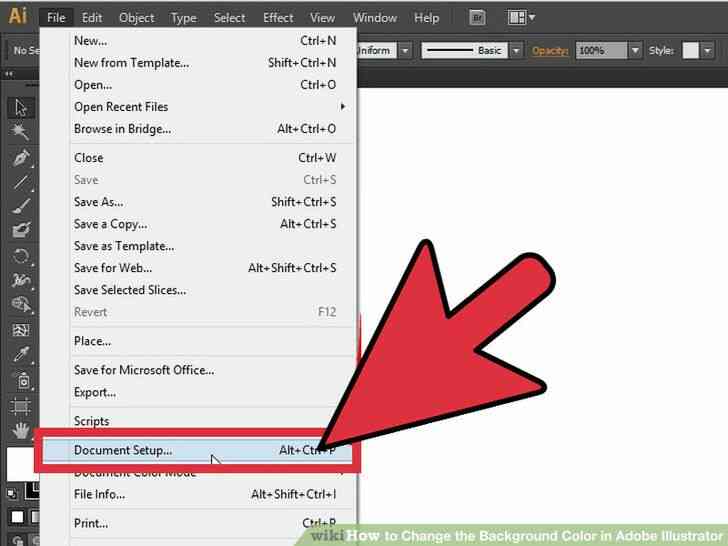Select the Hand tool
Screen dimensions: 728x546
[20, 431]
